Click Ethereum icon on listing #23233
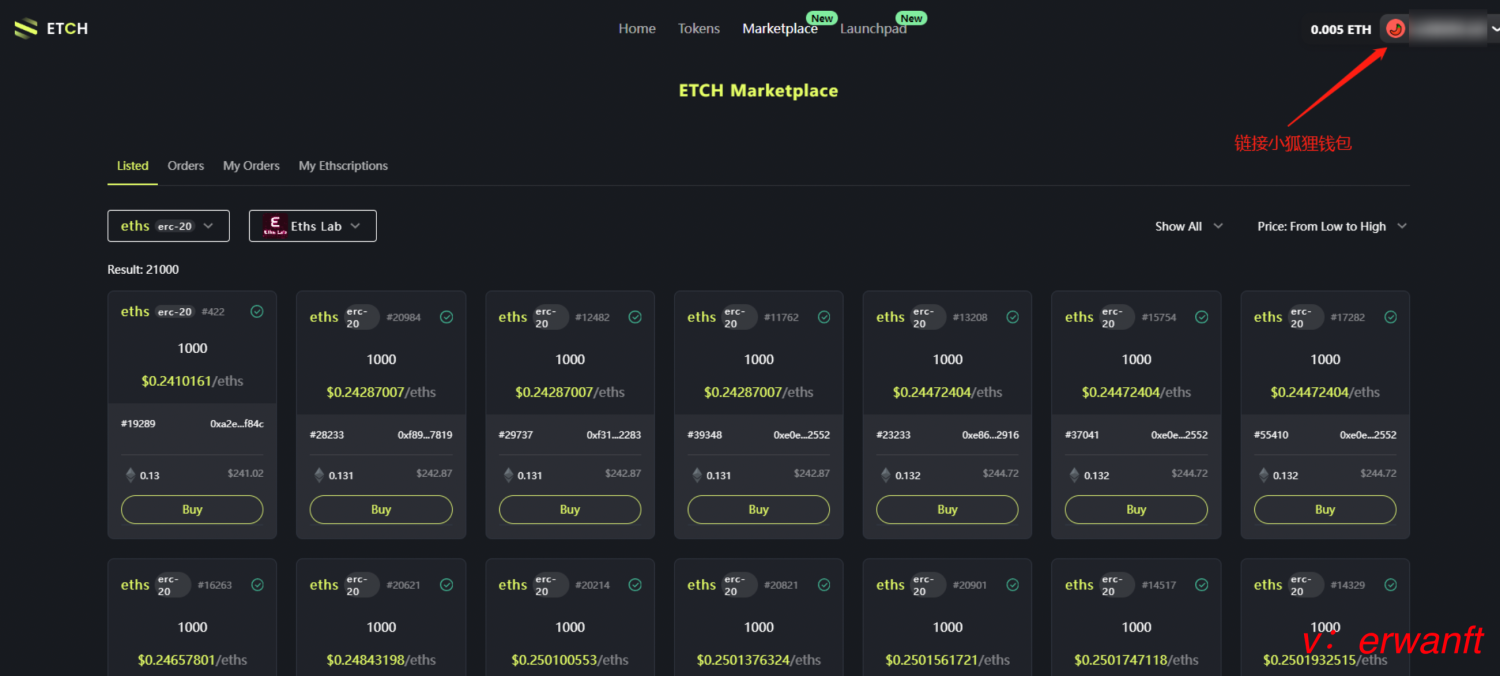 click(886, 475)
